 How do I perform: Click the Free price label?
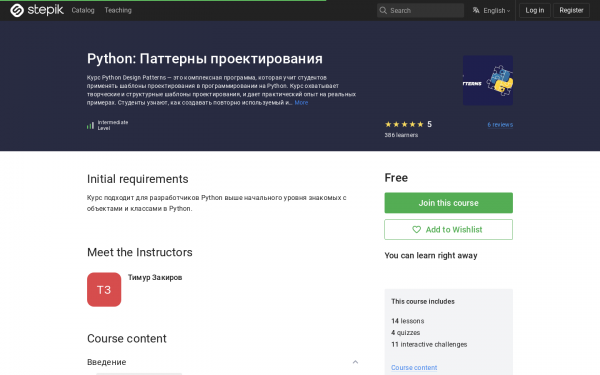[396, 178]
